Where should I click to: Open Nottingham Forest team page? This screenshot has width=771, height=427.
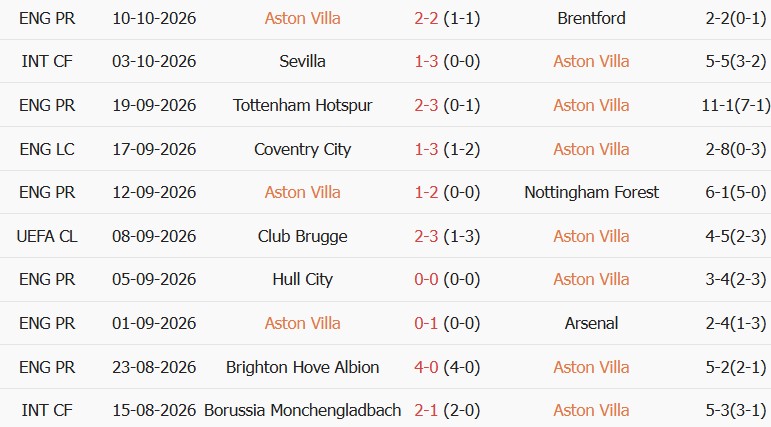point(591,192)
